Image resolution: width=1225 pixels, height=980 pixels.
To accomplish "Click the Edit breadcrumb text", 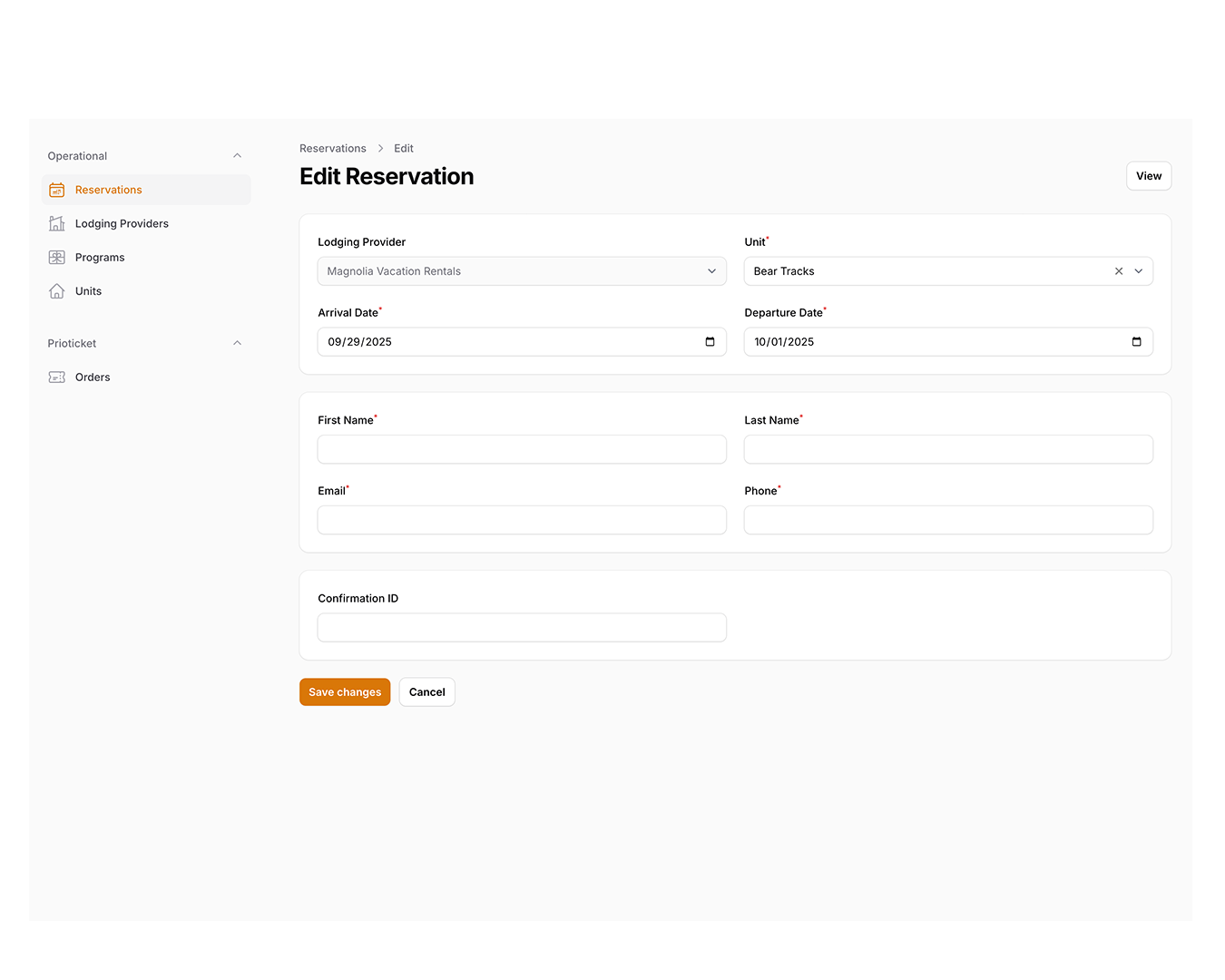I will pyautogui.click(x=404, y=149).
